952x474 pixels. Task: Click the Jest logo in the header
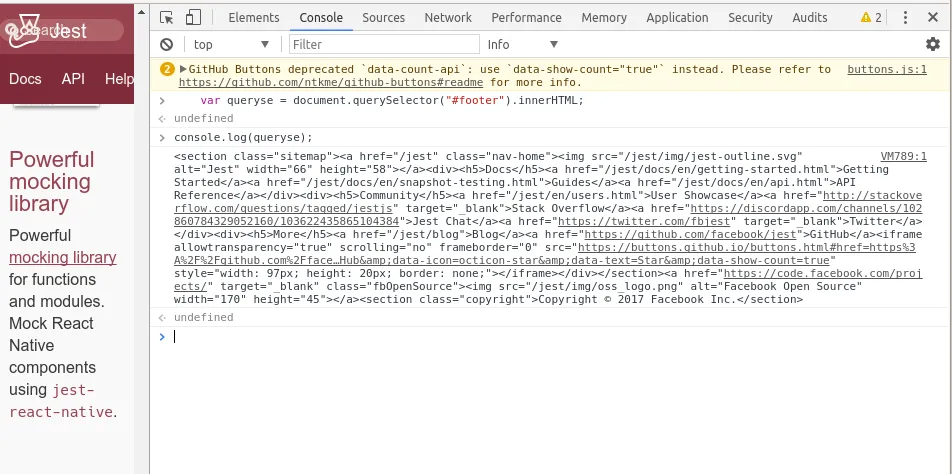pos(24,30)
